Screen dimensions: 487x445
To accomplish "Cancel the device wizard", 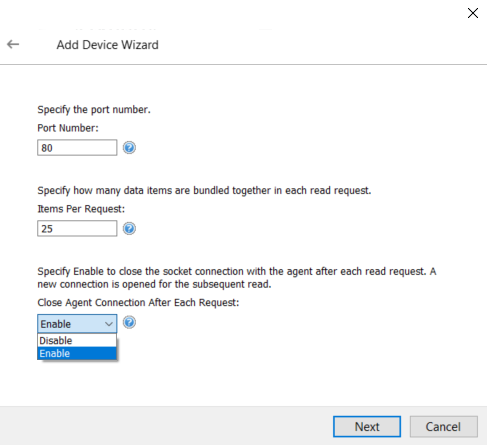I will (444, 427).
